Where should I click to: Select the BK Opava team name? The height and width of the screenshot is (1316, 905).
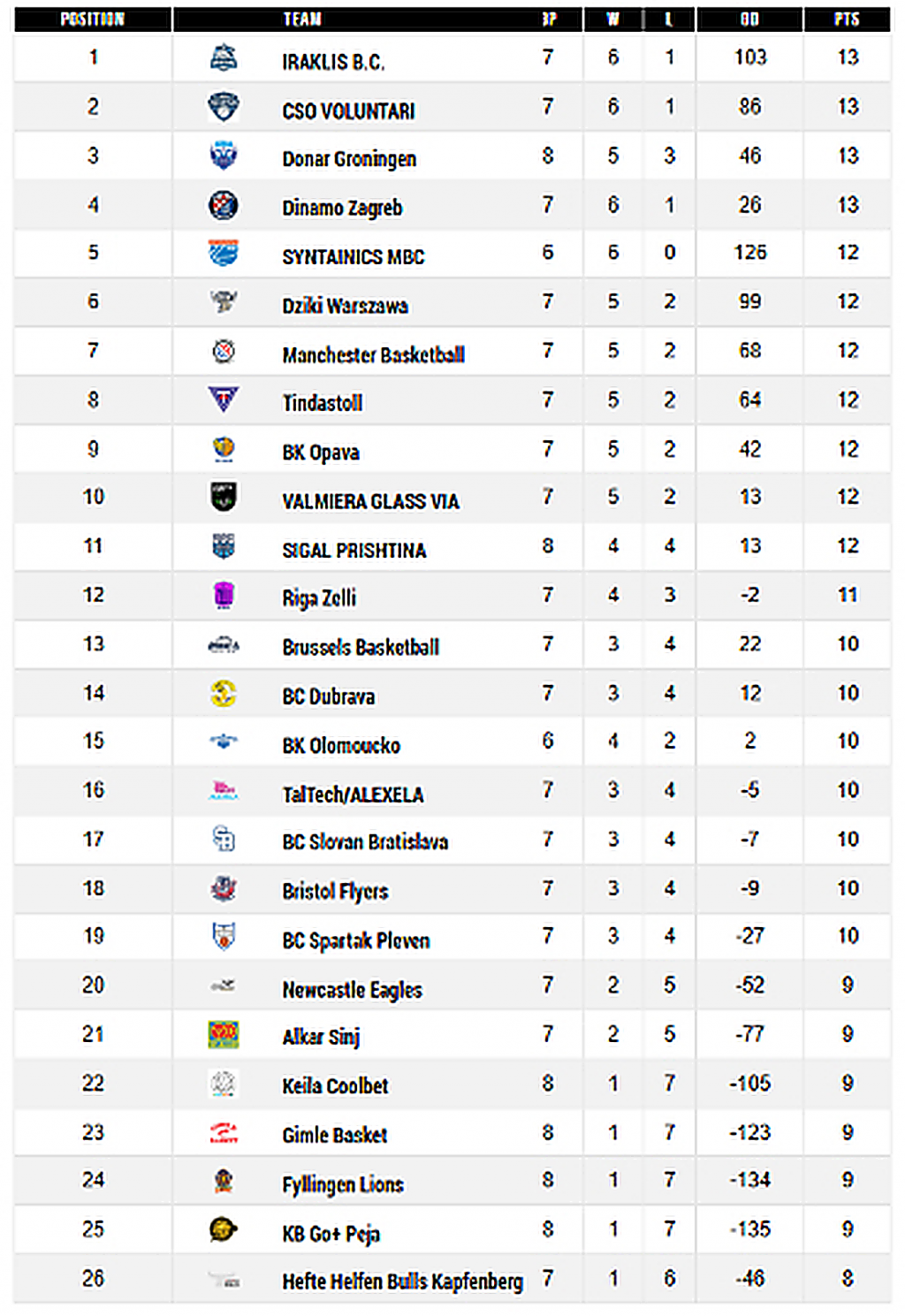pos(321,453)
